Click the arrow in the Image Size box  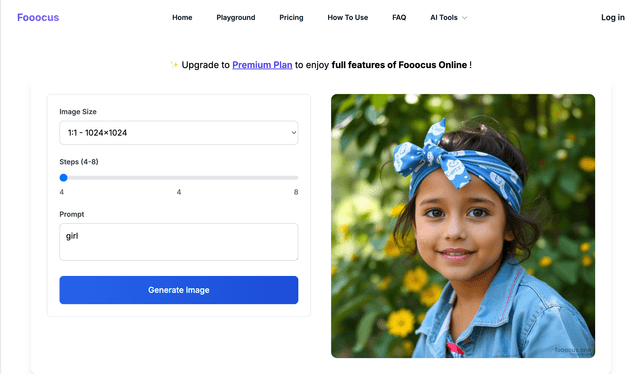[x=293, y=133]
